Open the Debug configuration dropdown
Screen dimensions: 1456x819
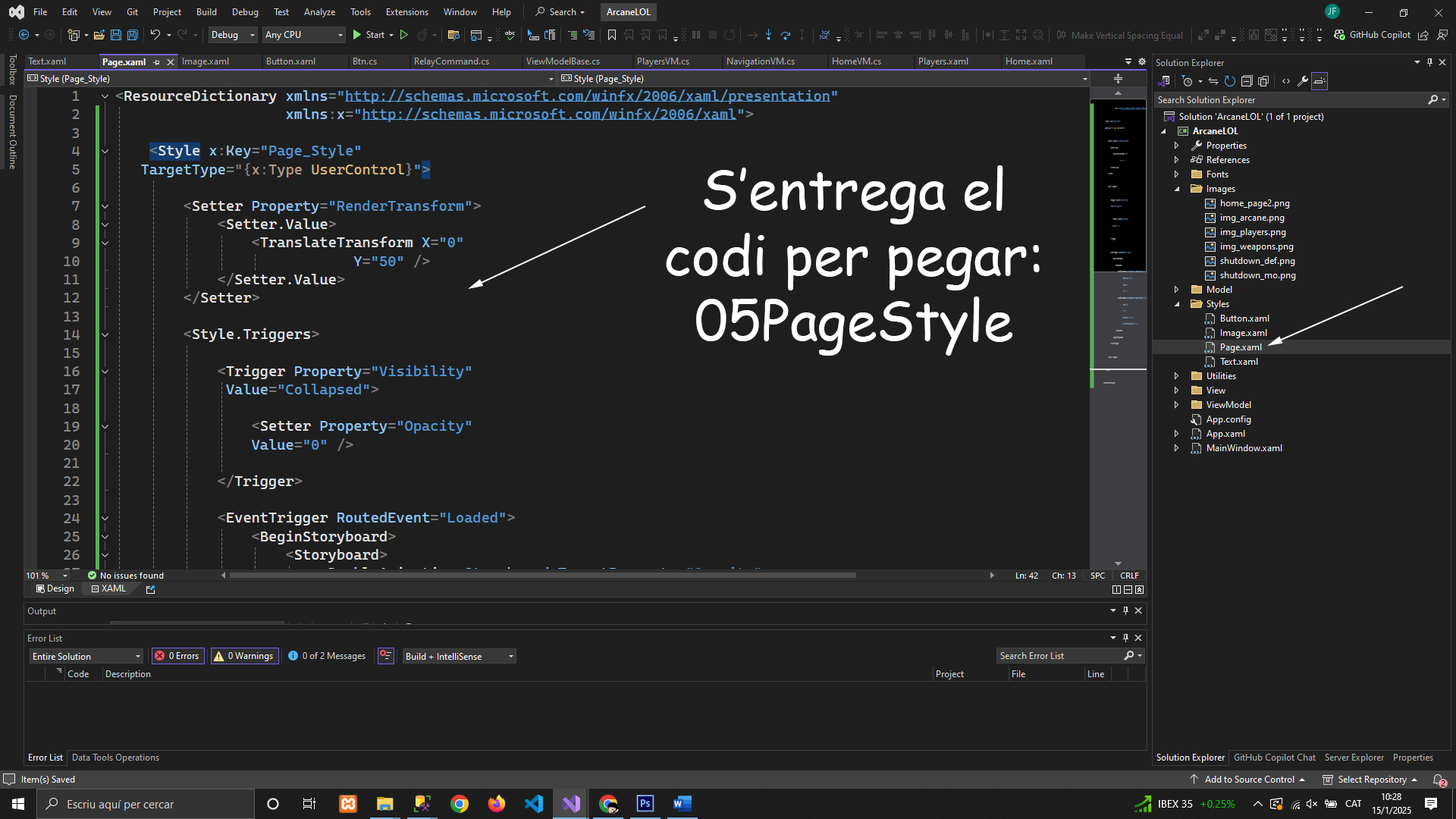(x=233, y=35)
